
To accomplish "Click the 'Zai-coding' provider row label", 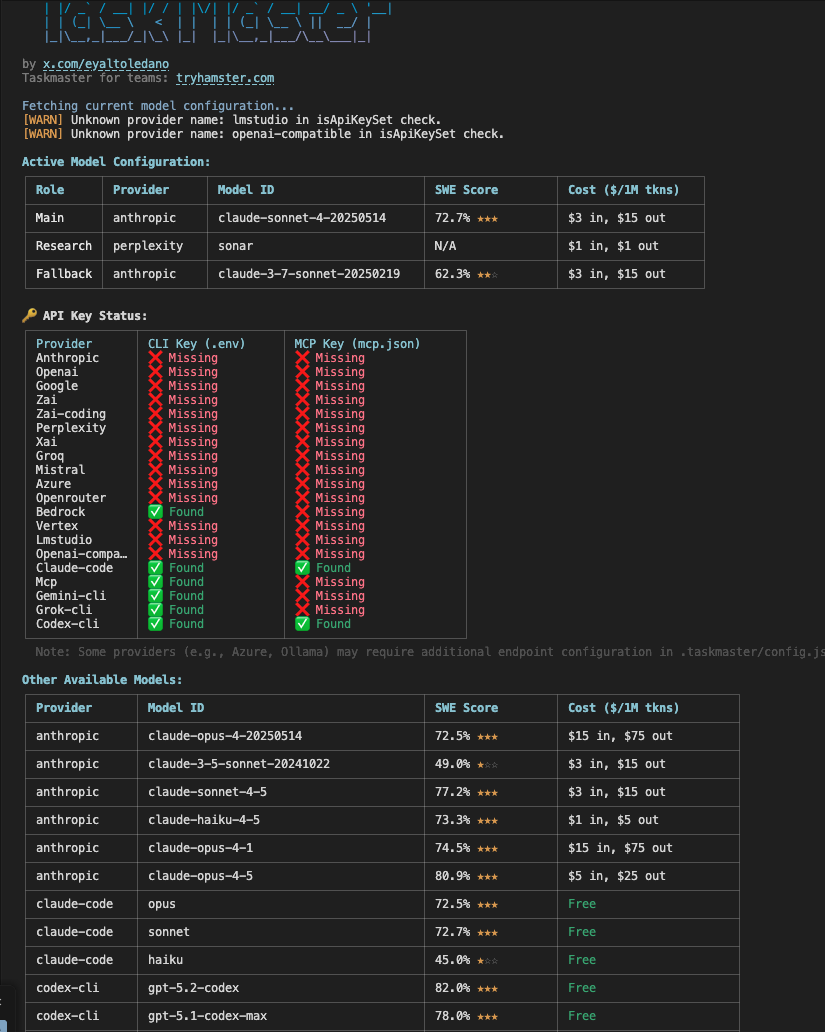I will (x=71, y=414).
